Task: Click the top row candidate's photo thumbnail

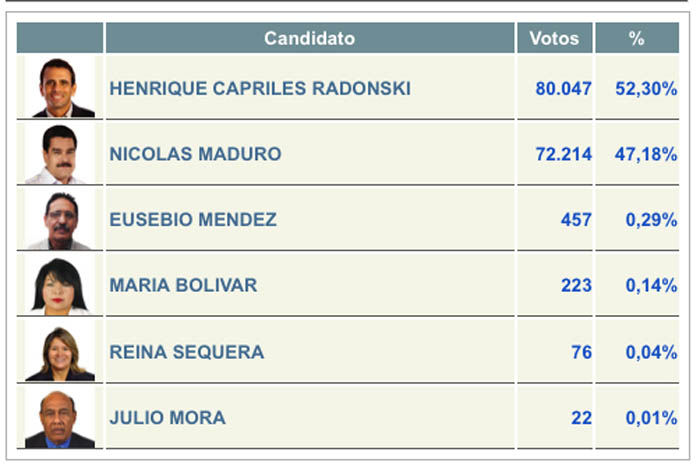Action: 60,87
